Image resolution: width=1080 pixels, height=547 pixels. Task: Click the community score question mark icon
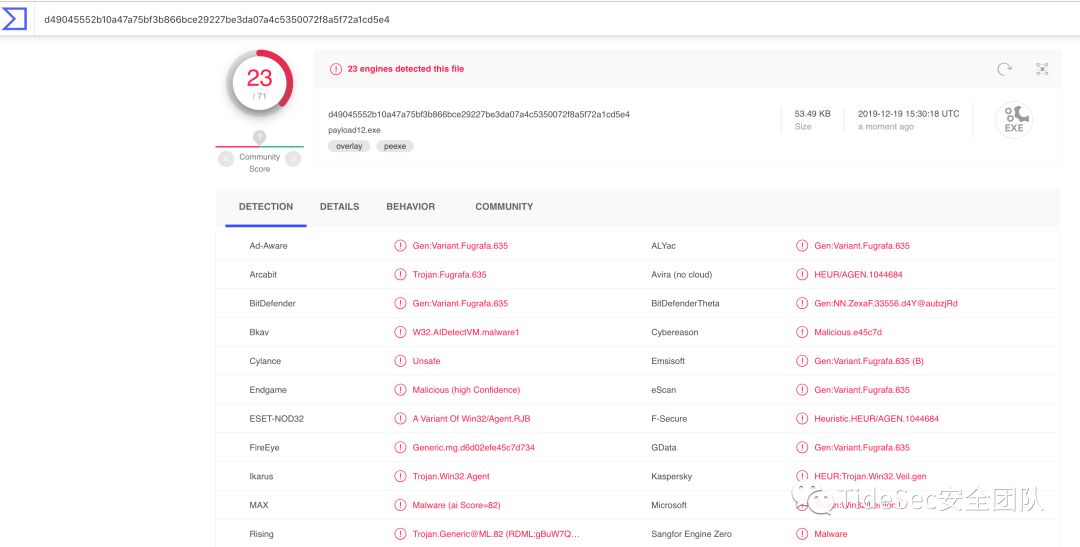point(259,137)
